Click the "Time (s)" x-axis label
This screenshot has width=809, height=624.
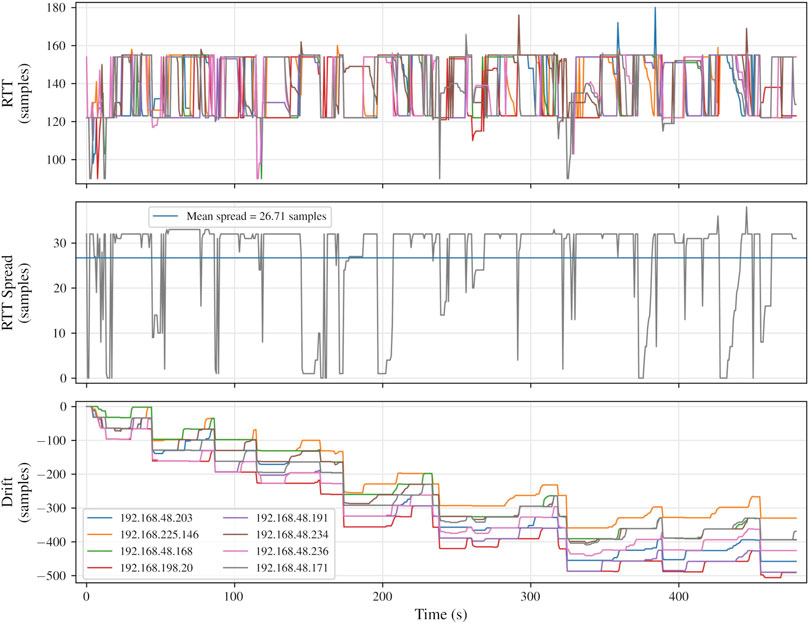pos(441,615)
